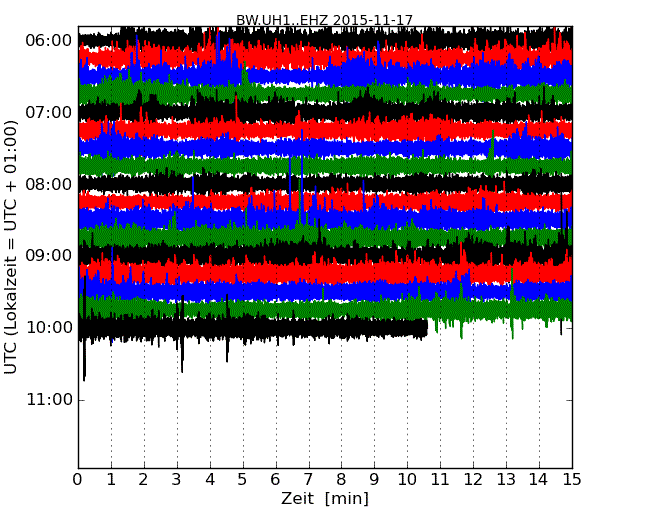Select the 11:00 y-axis tick label
Image resolution: width=650 pixels, height=520 pixels.
click(48, 400)
